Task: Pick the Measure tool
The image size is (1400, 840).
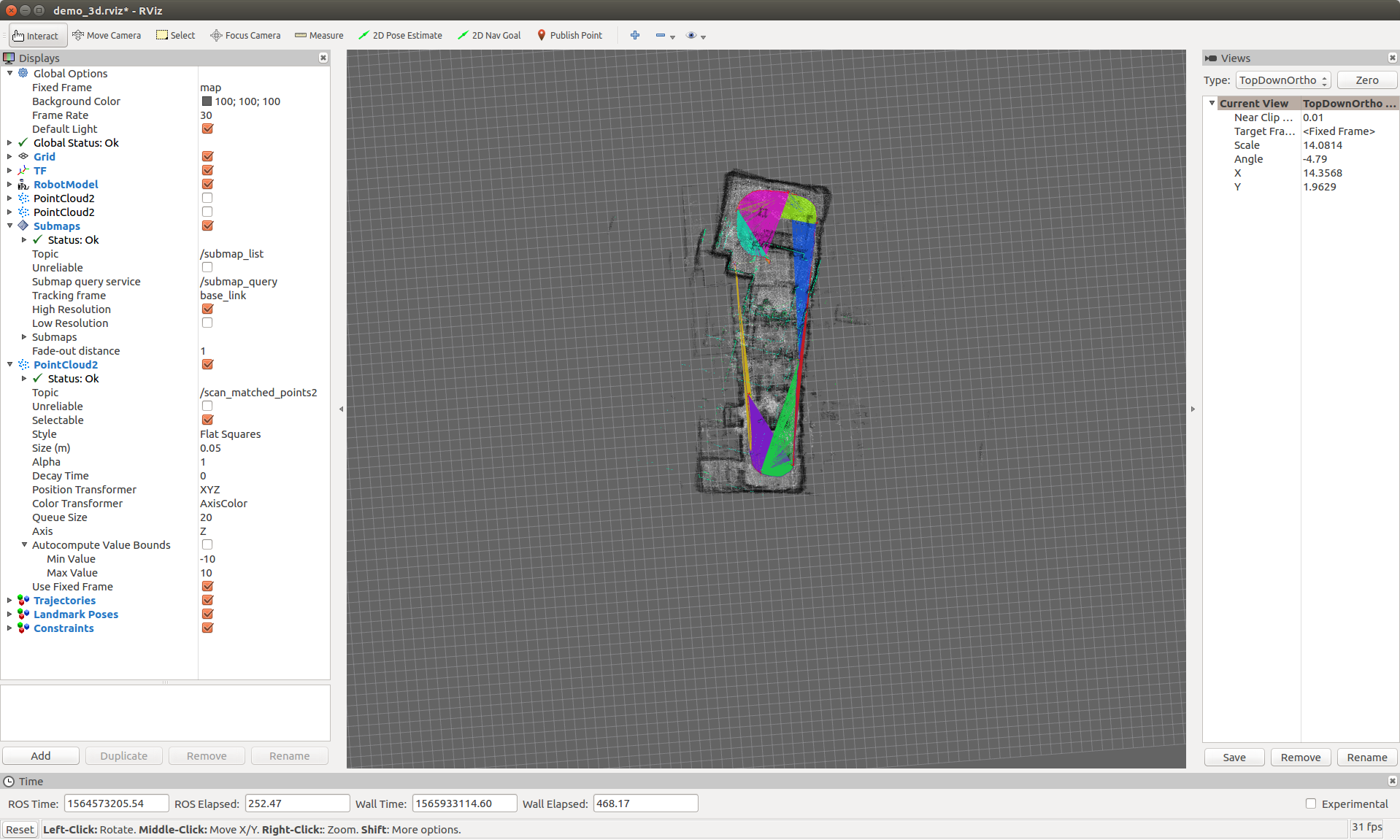Action: (318, 35)
